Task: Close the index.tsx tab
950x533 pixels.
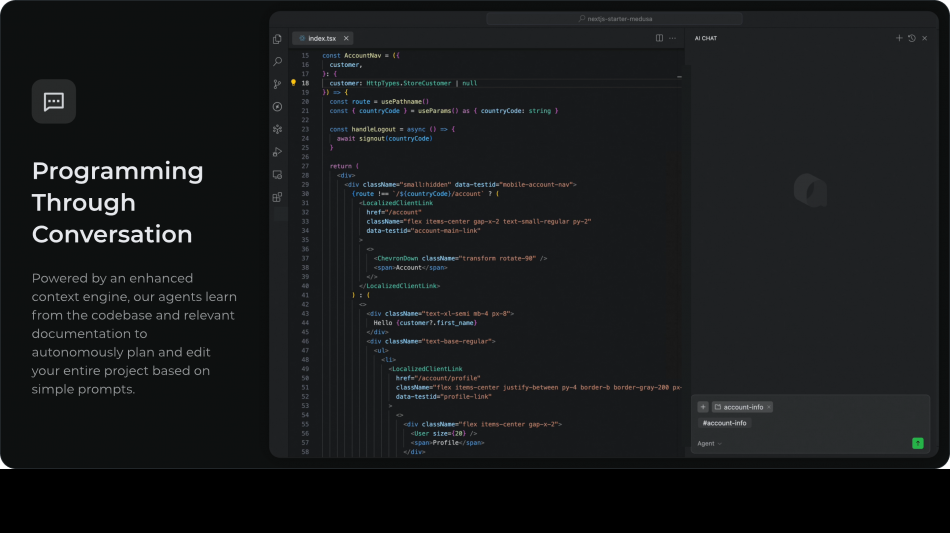Action: [x=347, y=38]
